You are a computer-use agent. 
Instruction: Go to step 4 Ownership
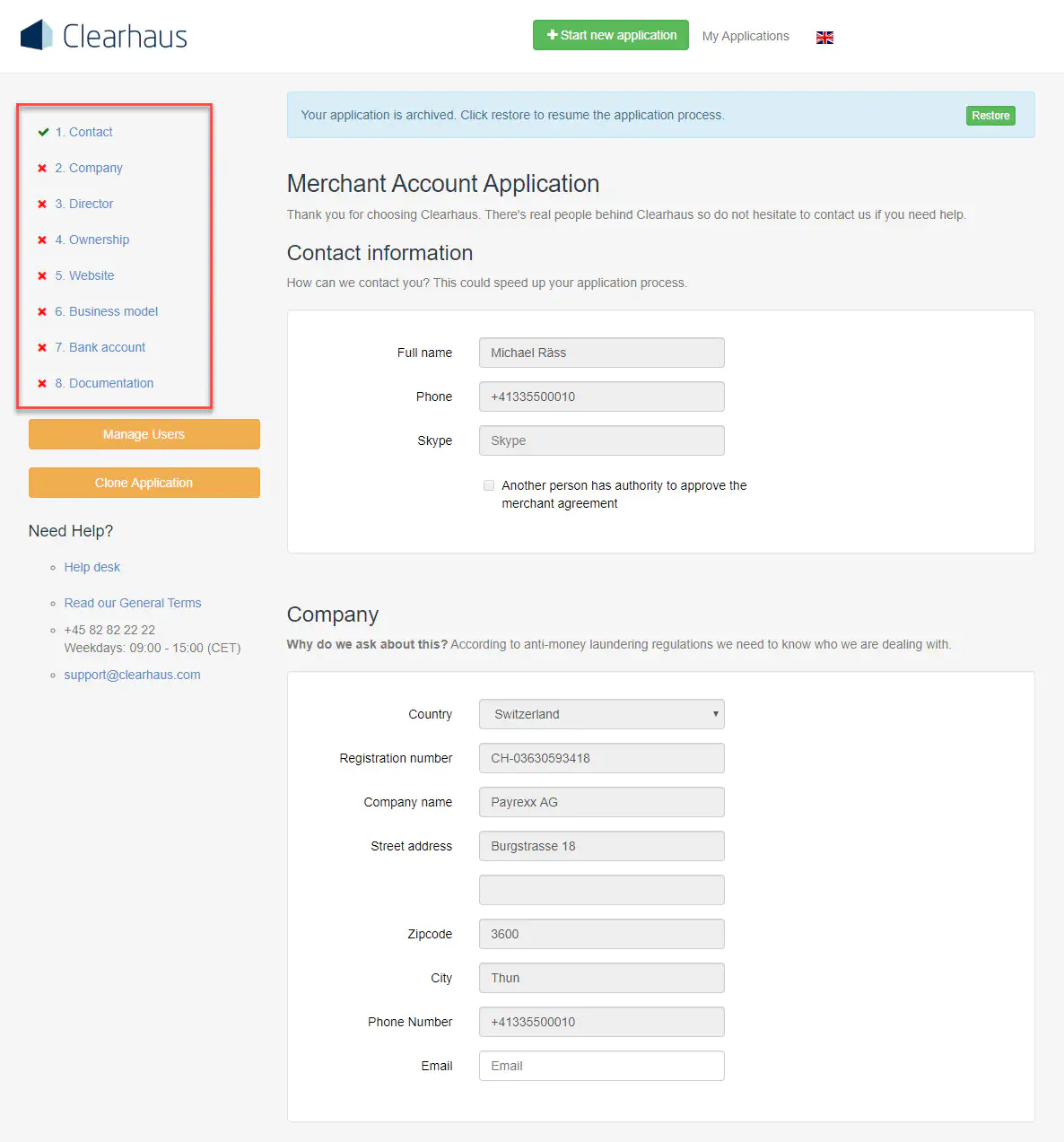[x=99, y=240]
